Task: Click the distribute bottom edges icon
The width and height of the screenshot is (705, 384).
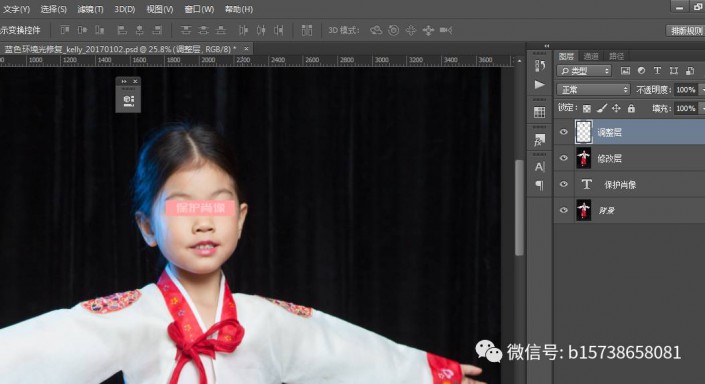Action: coord(221,30)
